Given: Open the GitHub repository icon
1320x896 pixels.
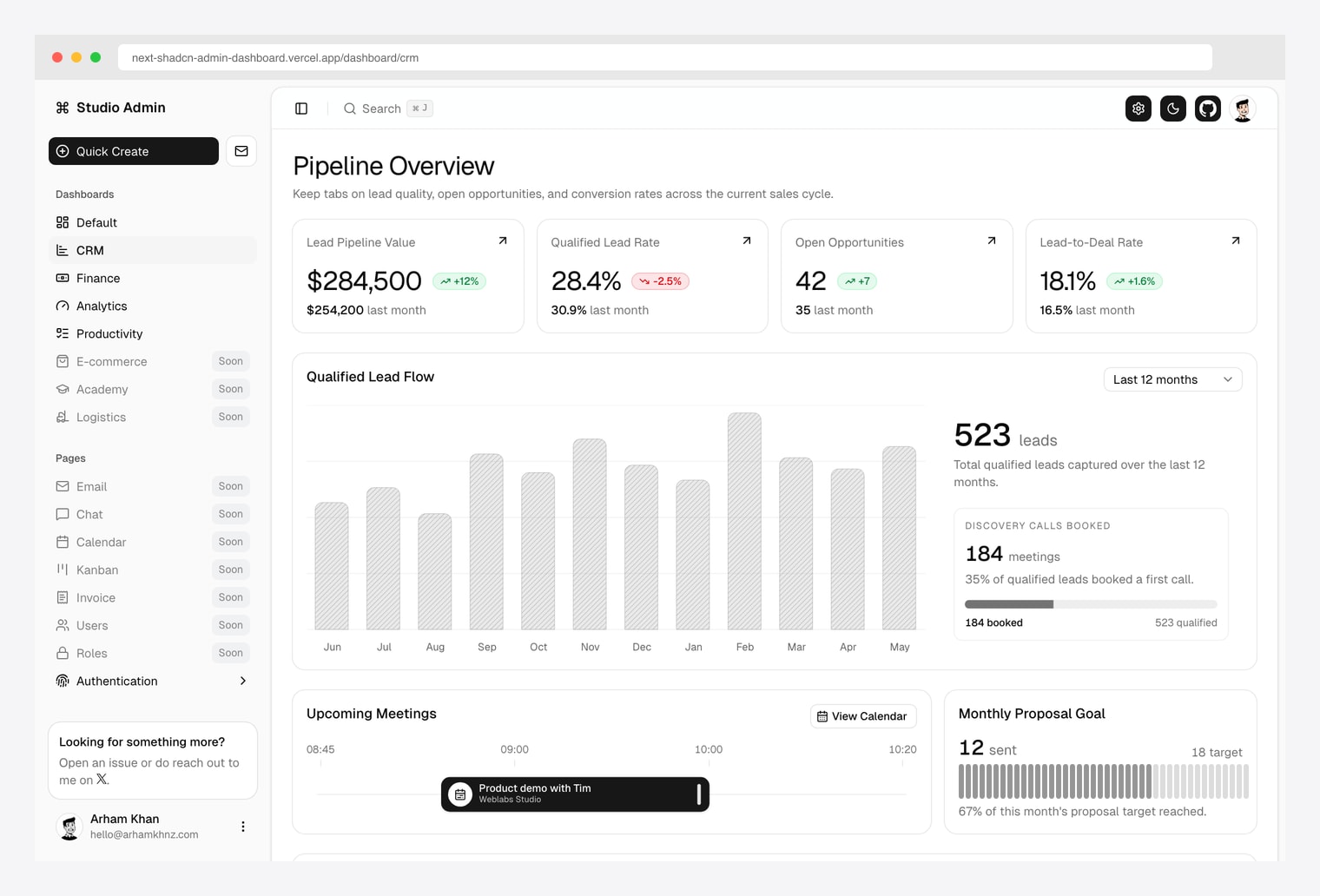Looking at the screenshot, I should [1208, 109].
